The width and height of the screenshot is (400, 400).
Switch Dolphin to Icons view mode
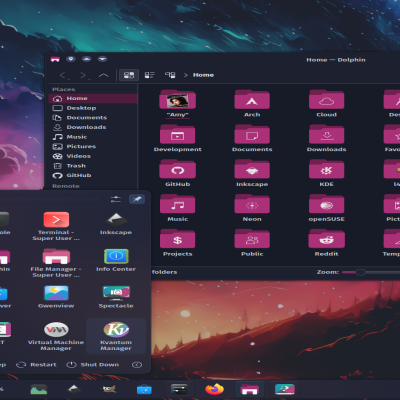(129, 75)
